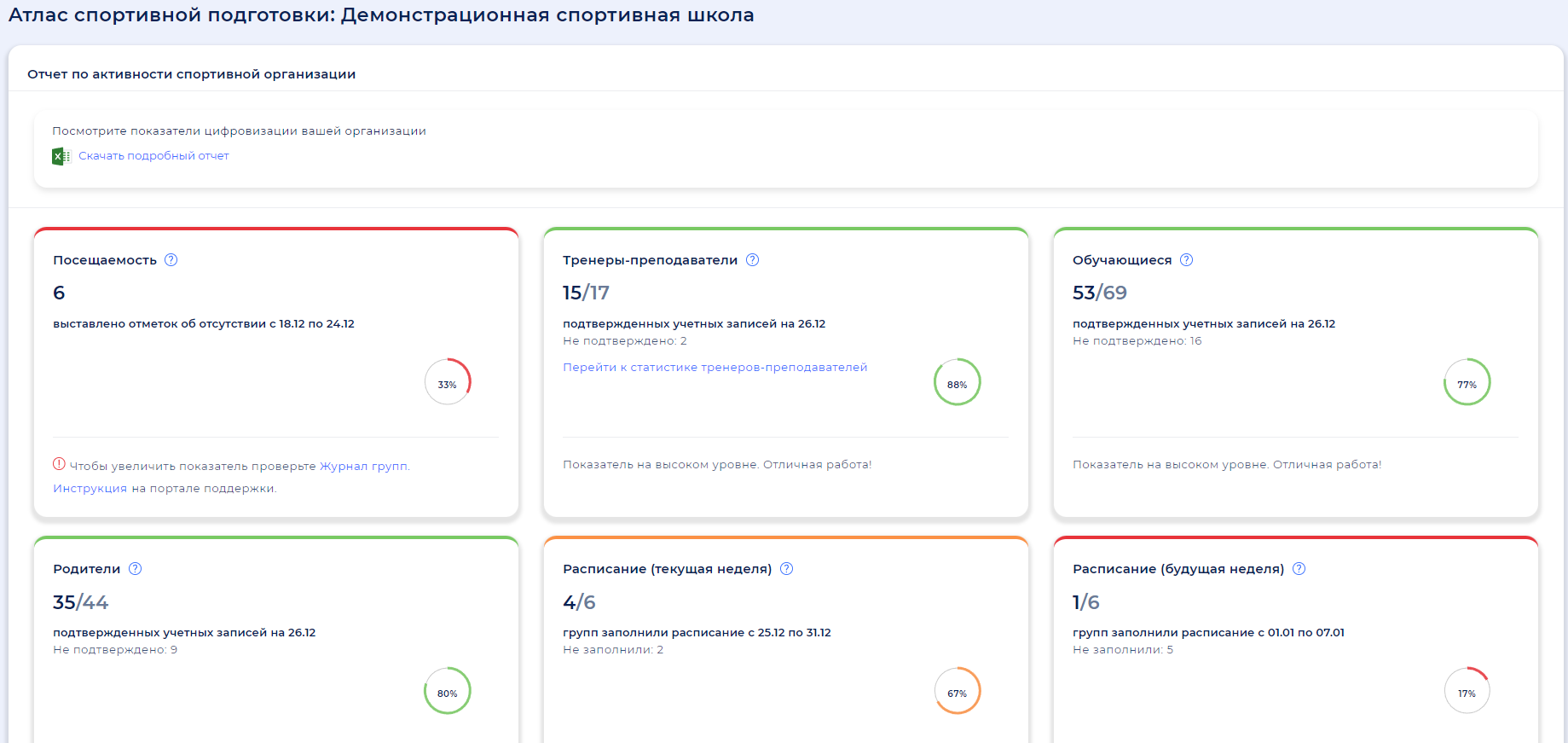This screenshot has width=1568, height=743.
Task: Click the 53/69 students count
Action: pos(1100,293)
